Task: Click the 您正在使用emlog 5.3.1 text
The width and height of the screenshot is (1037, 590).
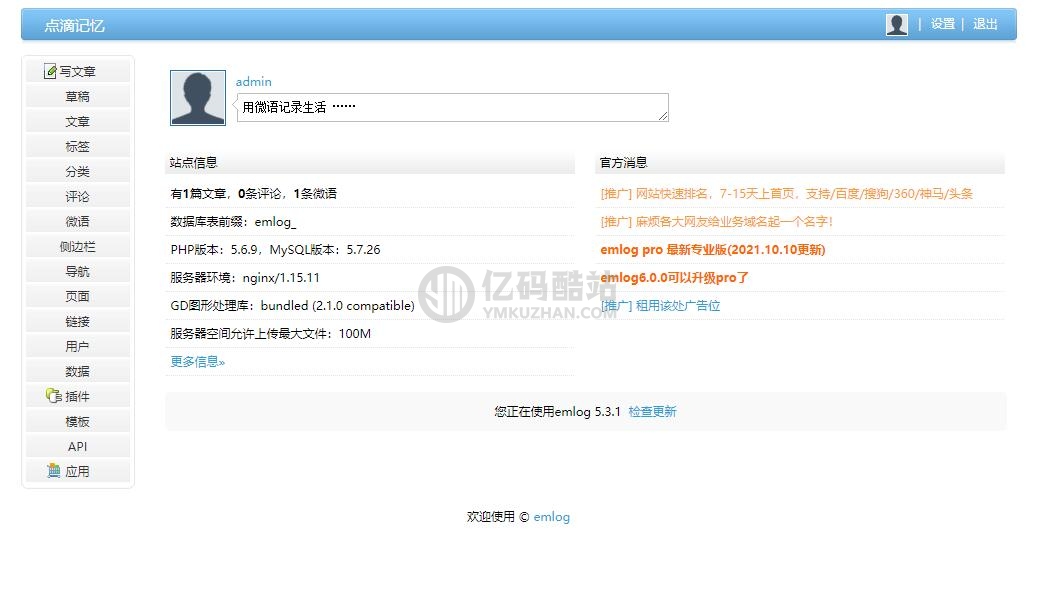Action: [x=558, y=411]
